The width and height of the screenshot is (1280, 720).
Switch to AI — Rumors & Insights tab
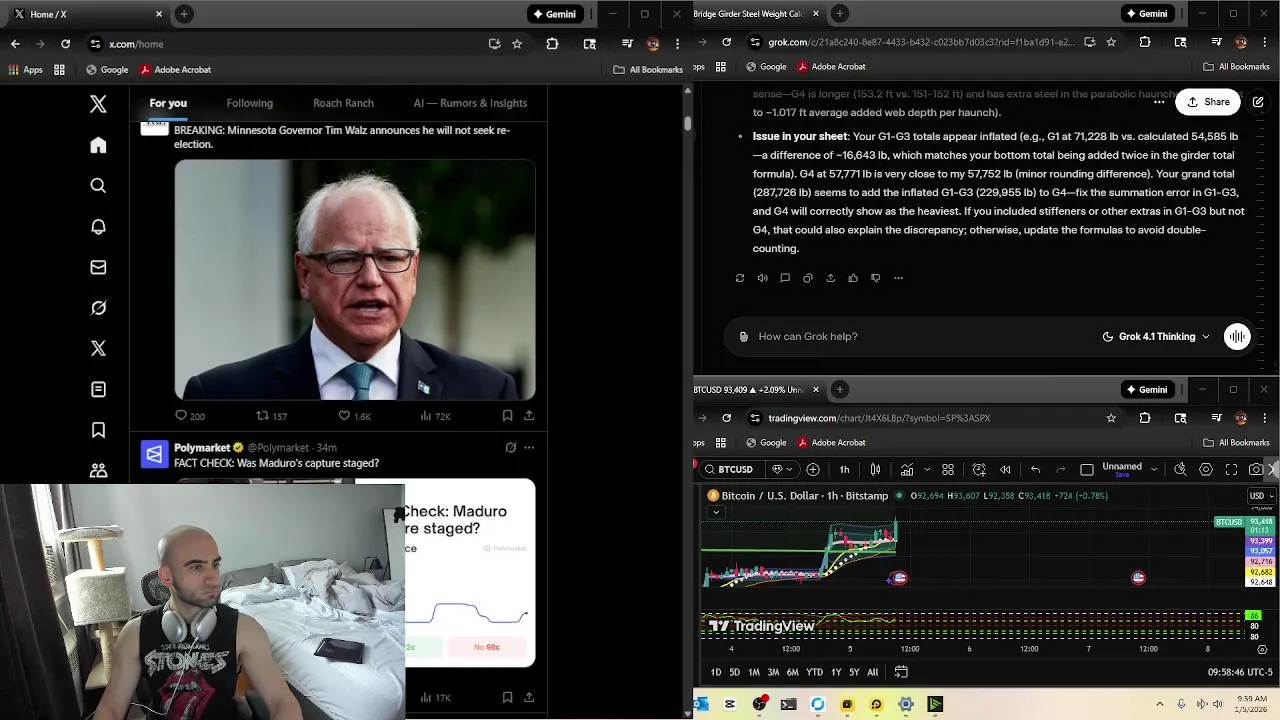470,103
